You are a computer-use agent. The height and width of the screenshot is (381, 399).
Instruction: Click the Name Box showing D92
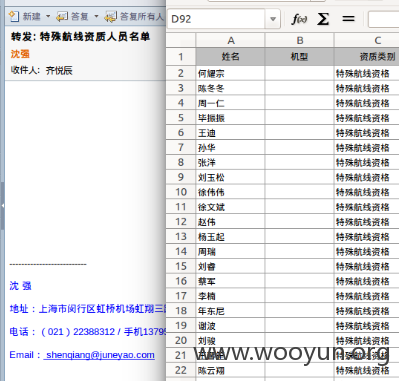click(217, 19)
